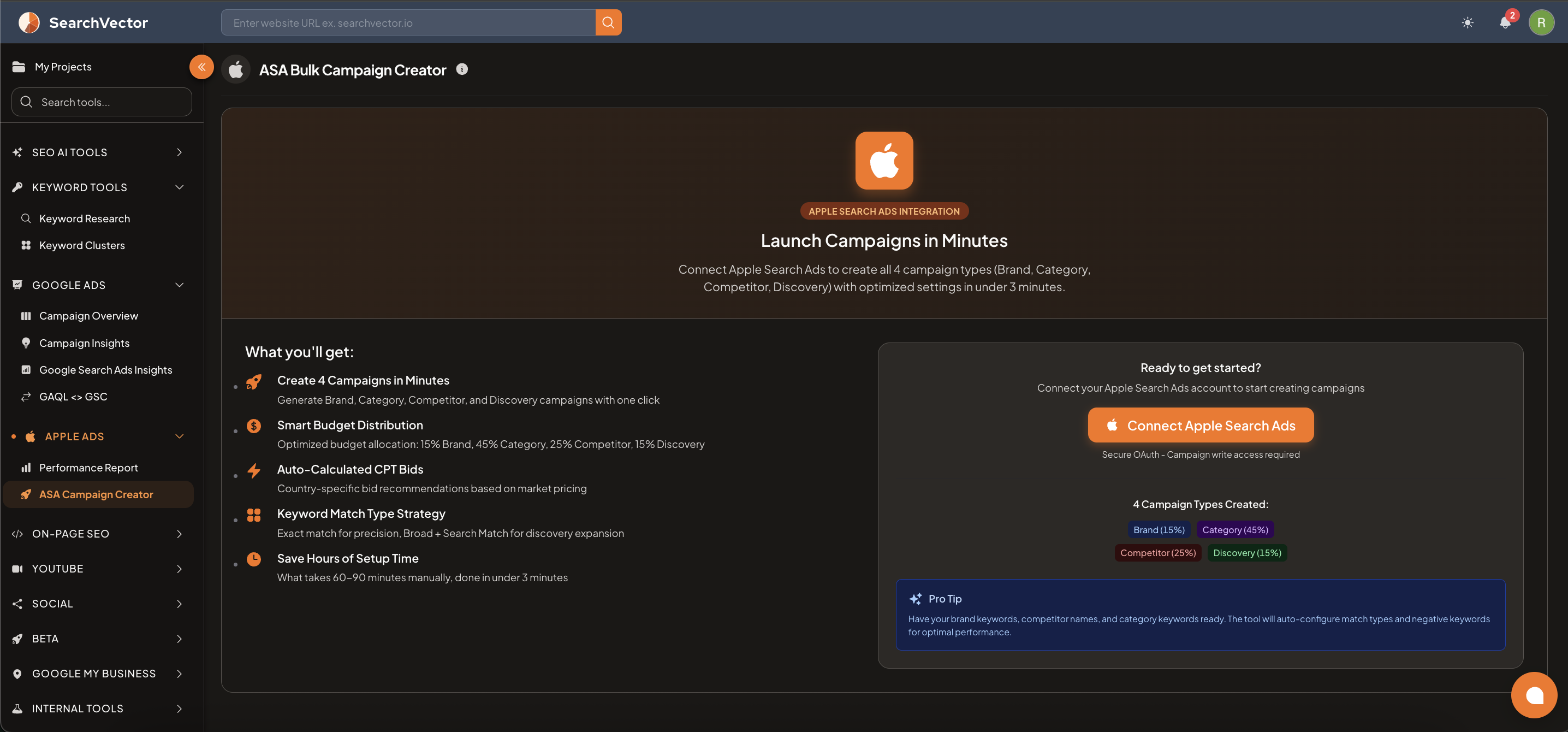Viewport: 1568px width, 732px height.
Task: Click the SearchVector brand name
Action: coord(99,22)
